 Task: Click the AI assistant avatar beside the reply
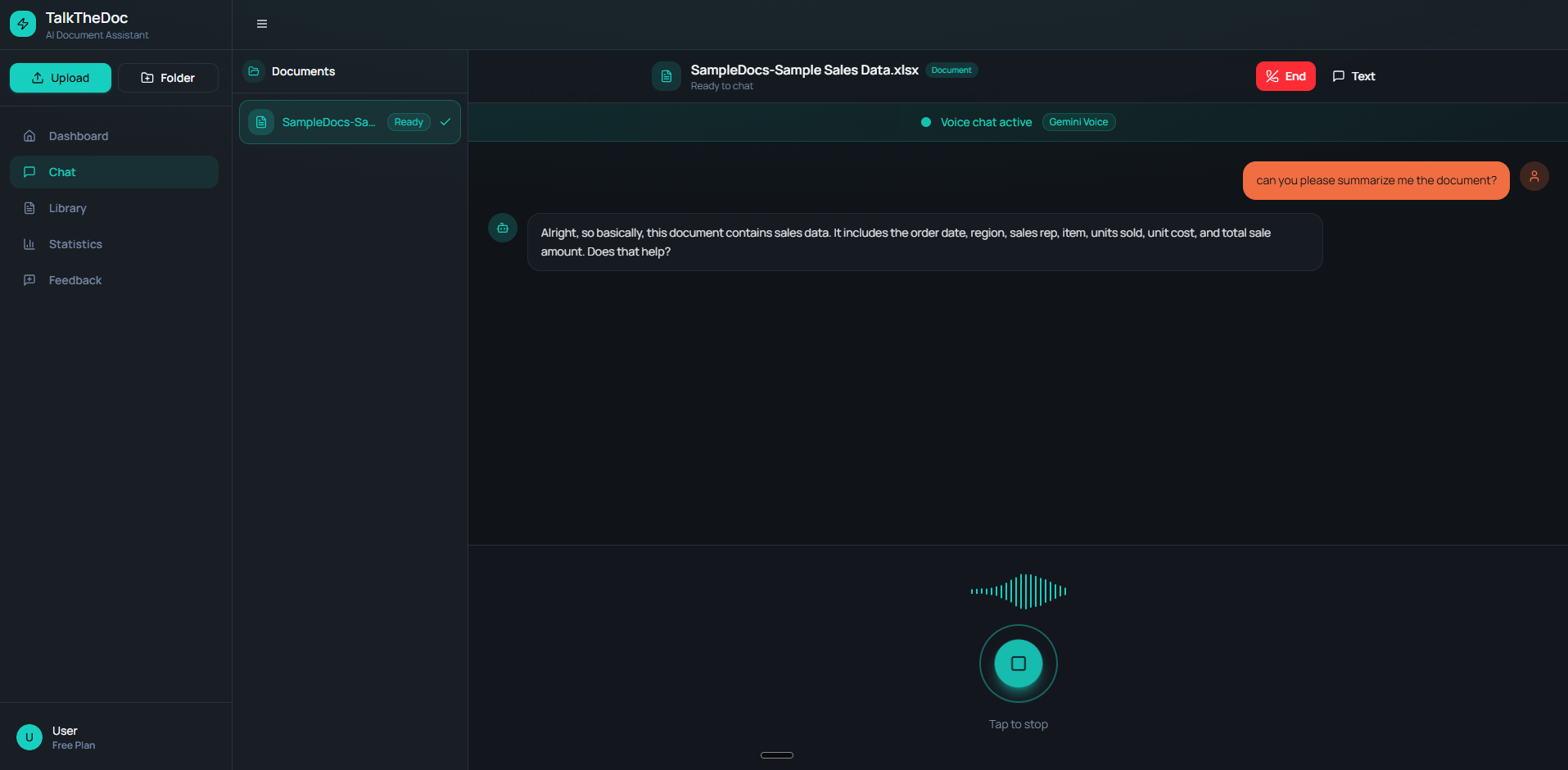pyautogui.click(x=502, y=228)
